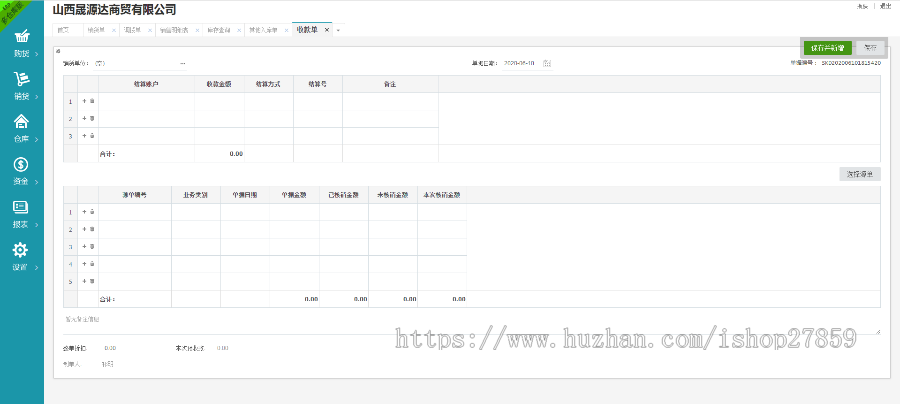
Task: Add a row after row 2 in 结算账户 table
Action: point(84,118)
